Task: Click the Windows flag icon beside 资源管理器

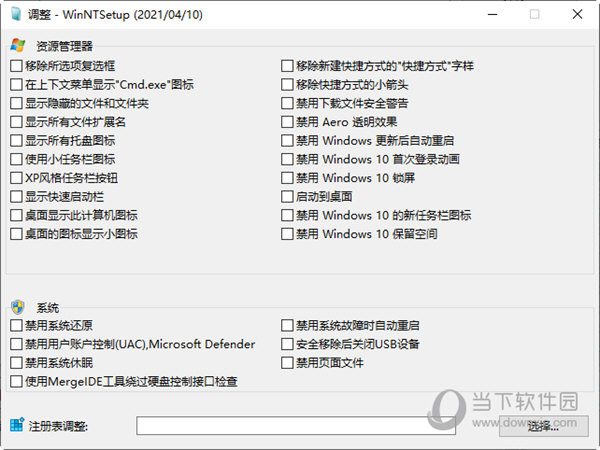Action: [18, 45]
